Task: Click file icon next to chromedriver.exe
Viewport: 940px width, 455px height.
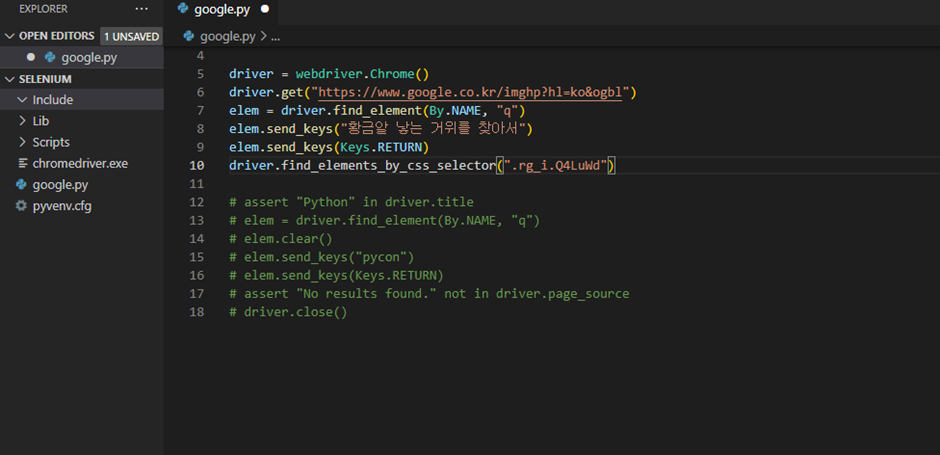Action: (23, 163)
